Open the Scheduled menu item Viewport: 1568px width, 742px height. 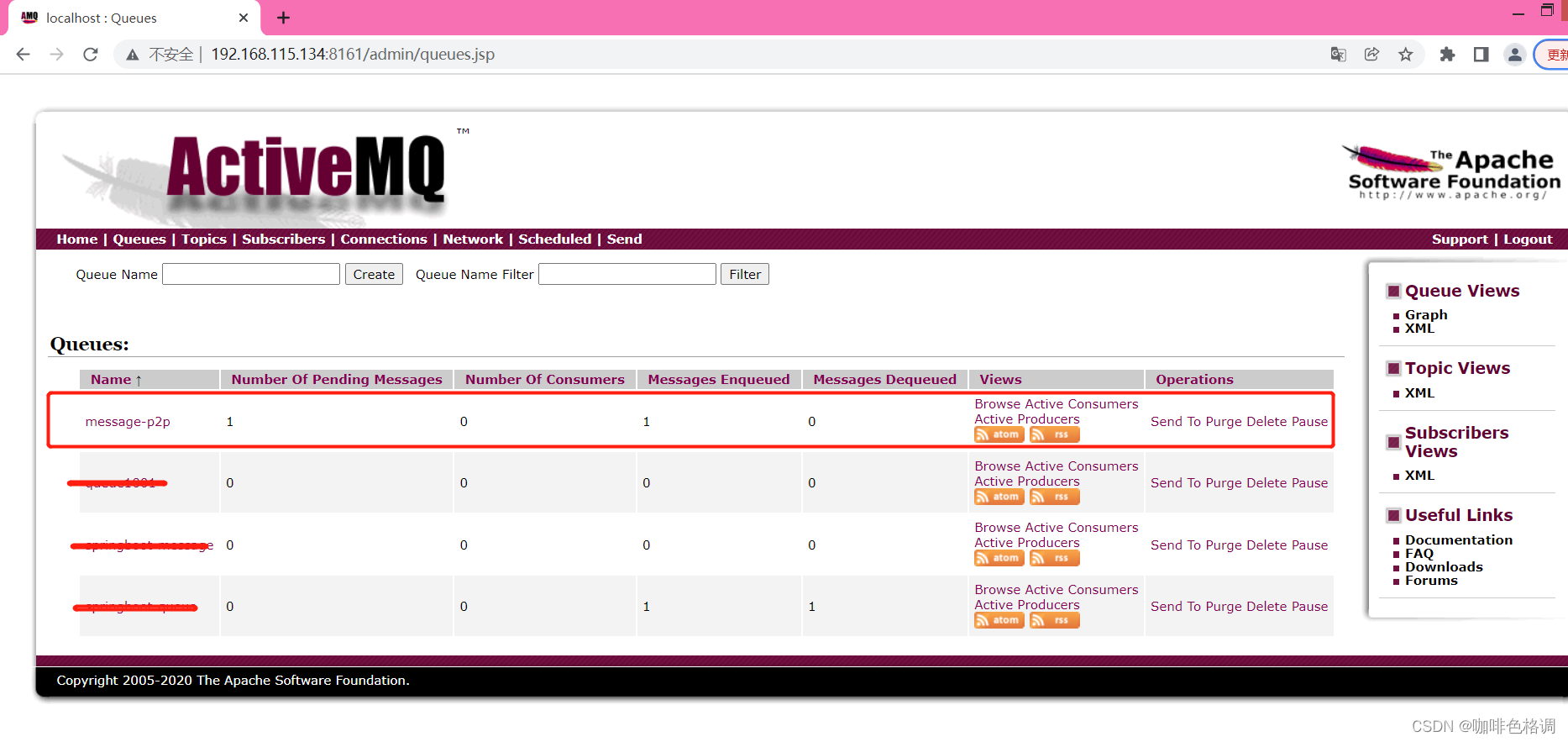pos(554,239)
